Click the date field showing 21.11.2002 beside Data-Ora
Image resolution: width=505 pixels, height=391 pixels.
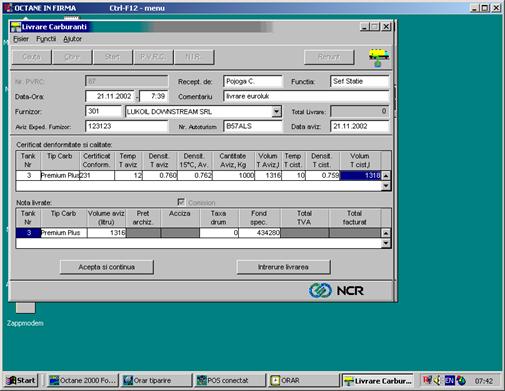point(110,96)
